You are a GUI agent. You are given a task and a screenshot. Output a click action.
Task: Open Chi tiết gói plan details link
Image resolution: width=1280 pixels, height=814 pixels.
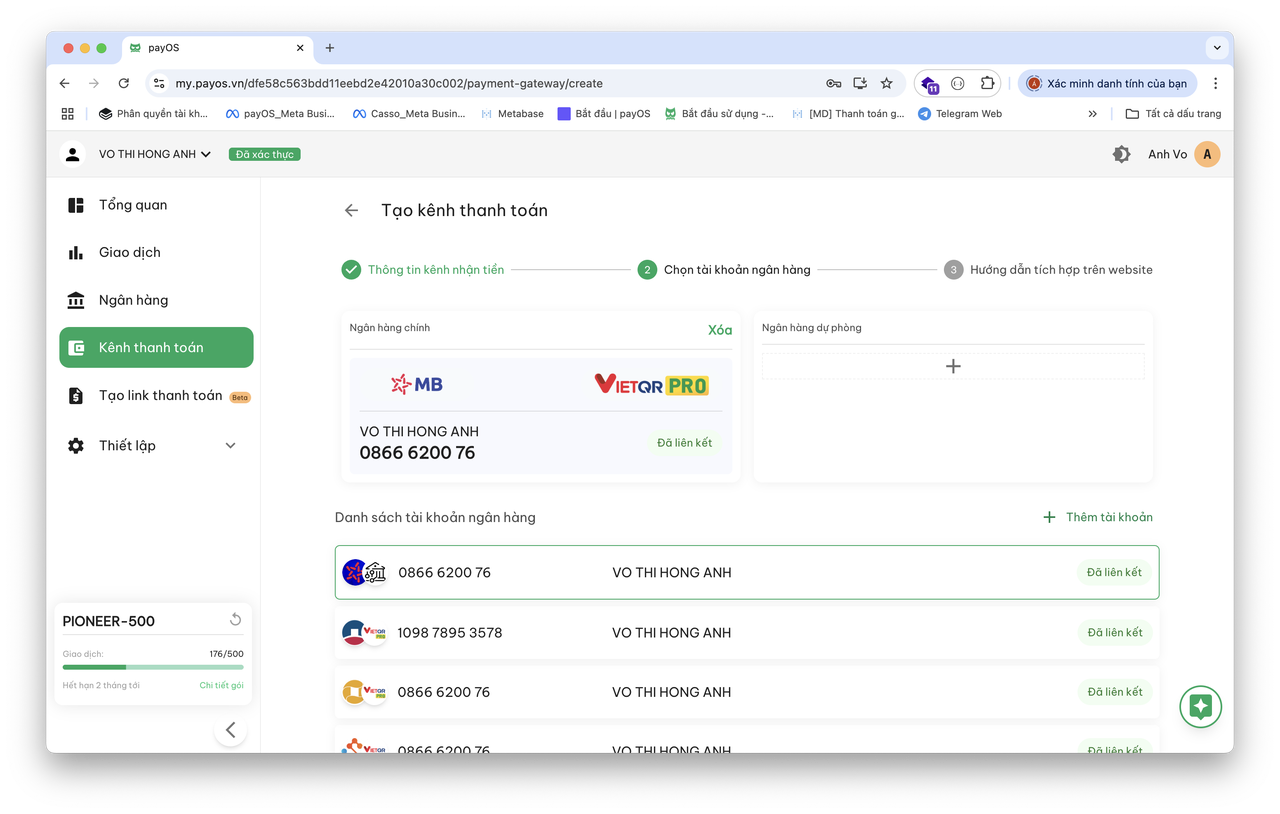(221, 686)
